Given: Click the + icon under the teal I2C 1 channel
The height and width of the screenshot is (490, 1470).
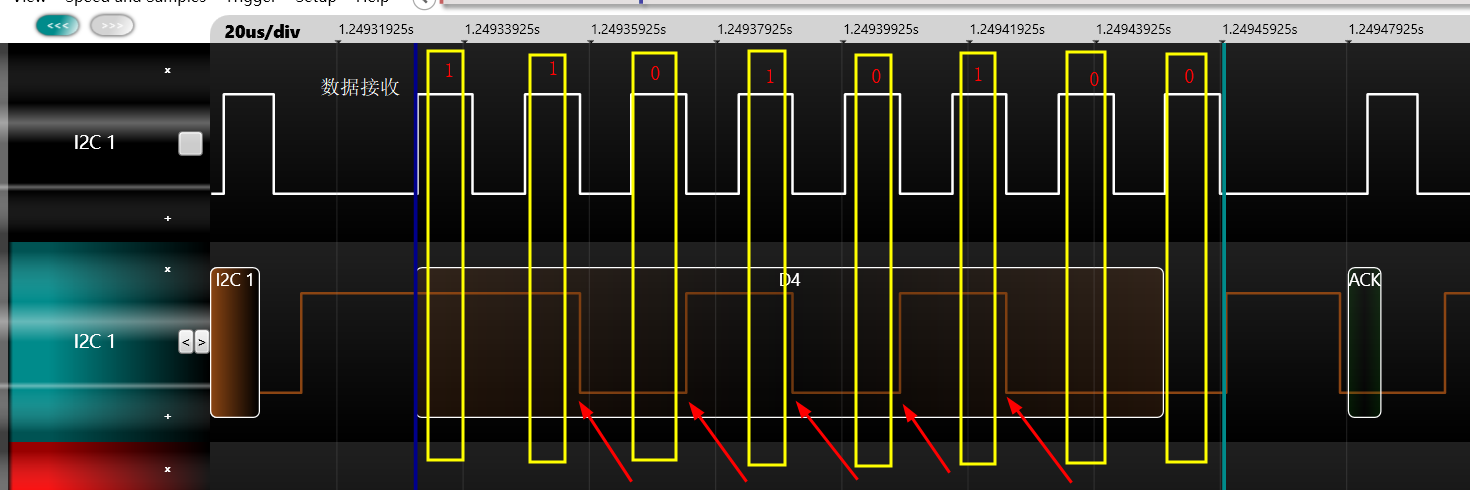Looking at the screenshot, I should 167,415.
